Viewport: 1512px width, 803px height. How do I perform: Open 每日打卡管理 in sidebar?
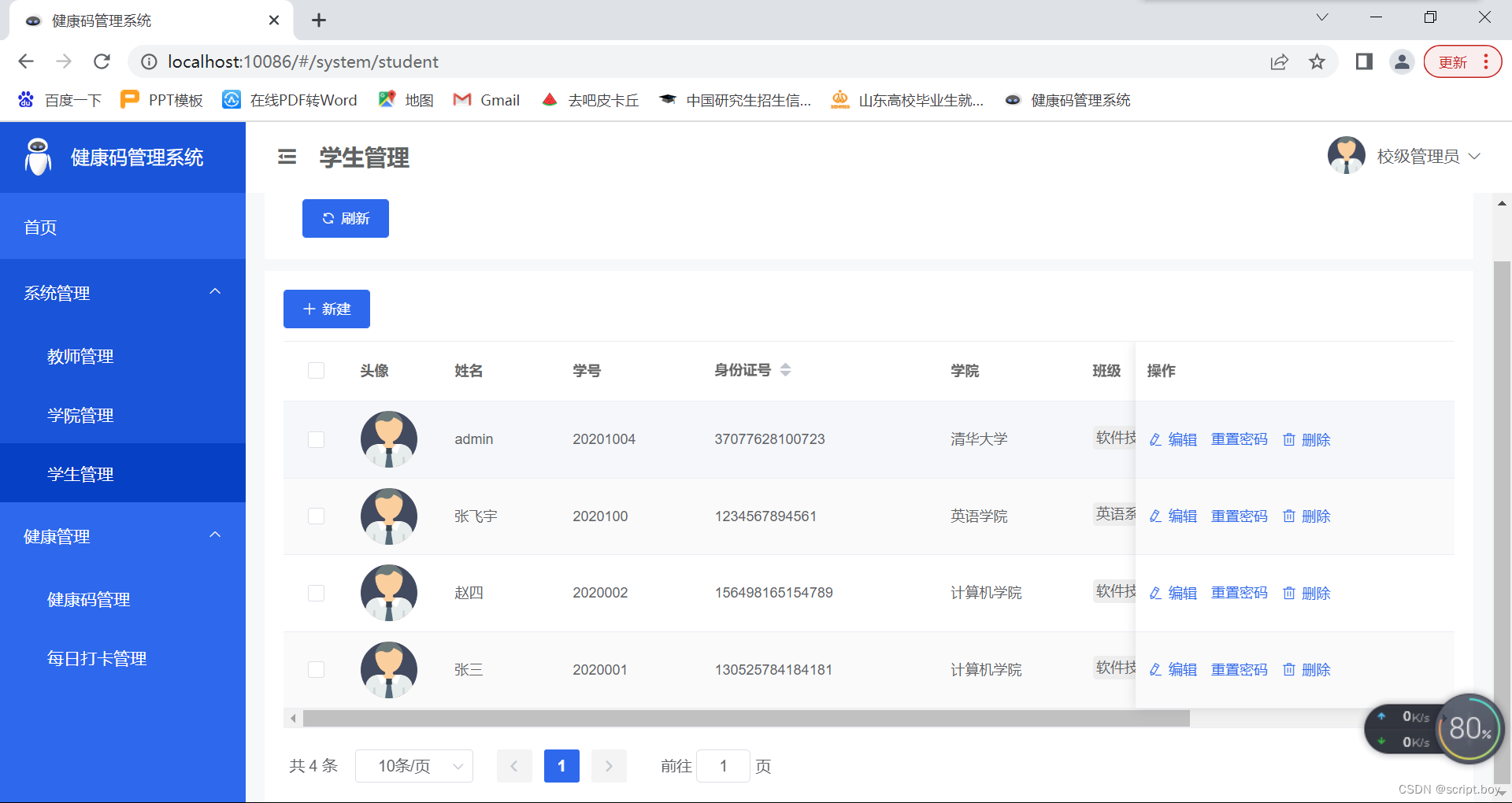pyautogui.click(x=123, y=658)
